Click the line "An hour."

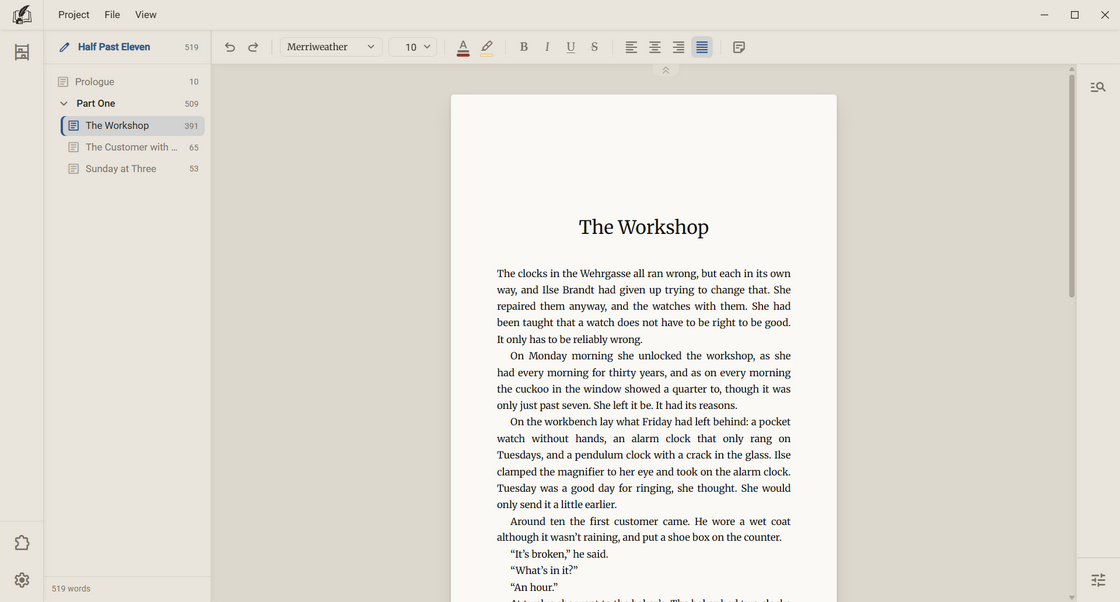coord(534,587)
